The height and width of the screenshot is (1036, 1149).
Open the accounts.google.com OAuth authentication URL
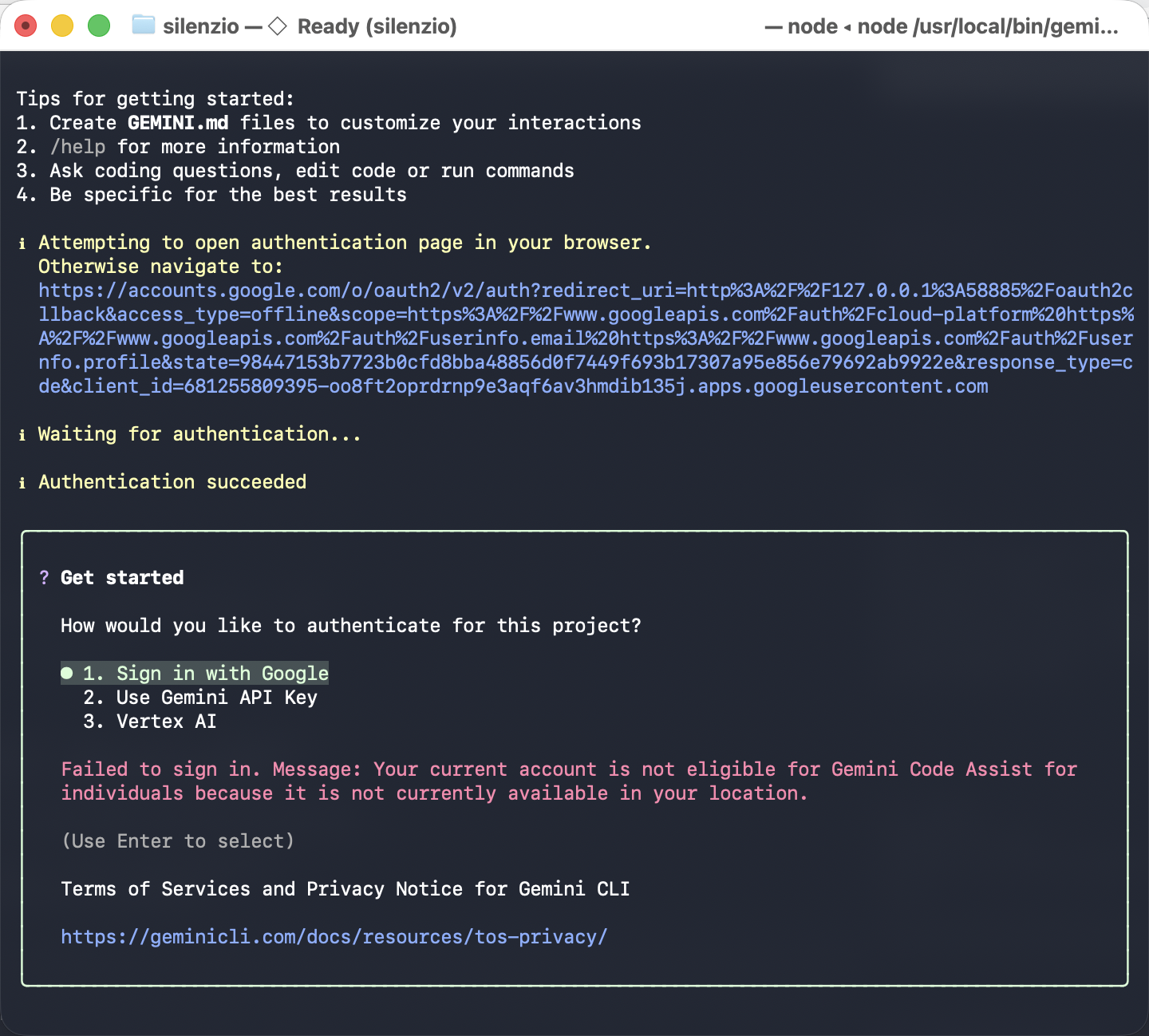tap(586, 338)
